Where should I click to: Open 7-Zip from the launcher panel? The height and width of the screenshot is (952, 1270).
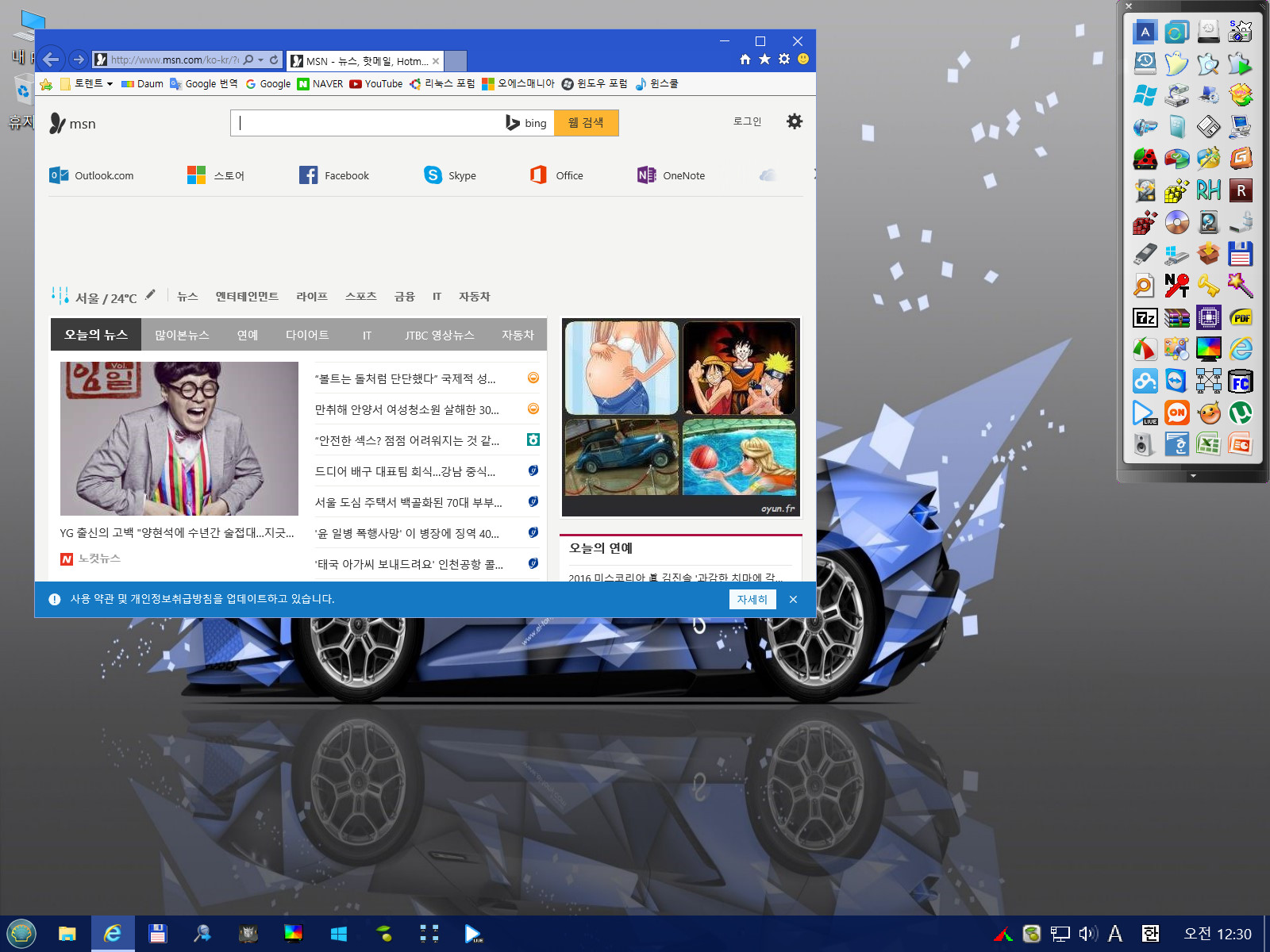point(1145,318)
